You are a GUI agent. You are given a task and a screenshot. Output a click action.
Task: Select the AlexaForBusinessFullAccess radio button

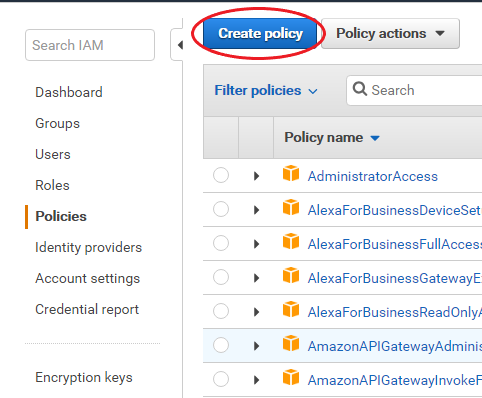coord(221,243)
